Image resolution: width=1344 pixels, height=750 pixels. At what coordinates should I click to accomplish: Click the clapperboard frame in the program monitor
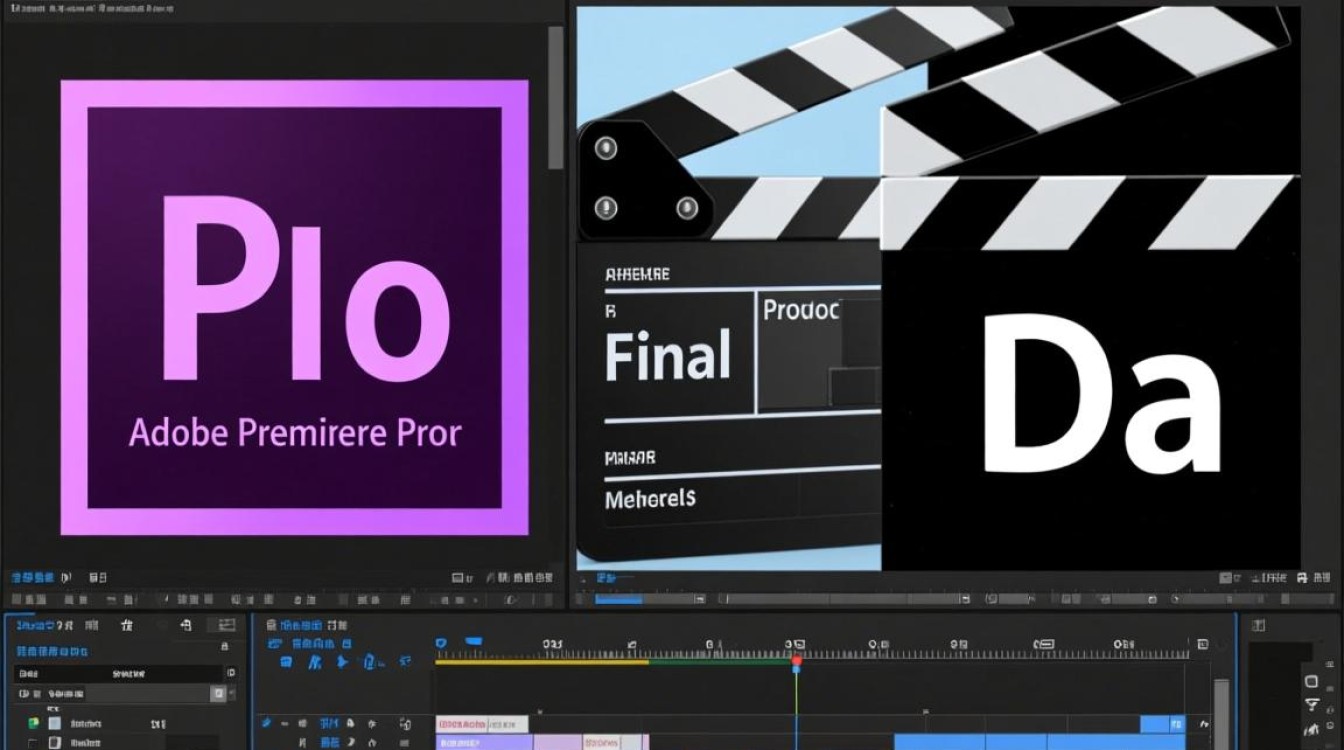[939, 290]
